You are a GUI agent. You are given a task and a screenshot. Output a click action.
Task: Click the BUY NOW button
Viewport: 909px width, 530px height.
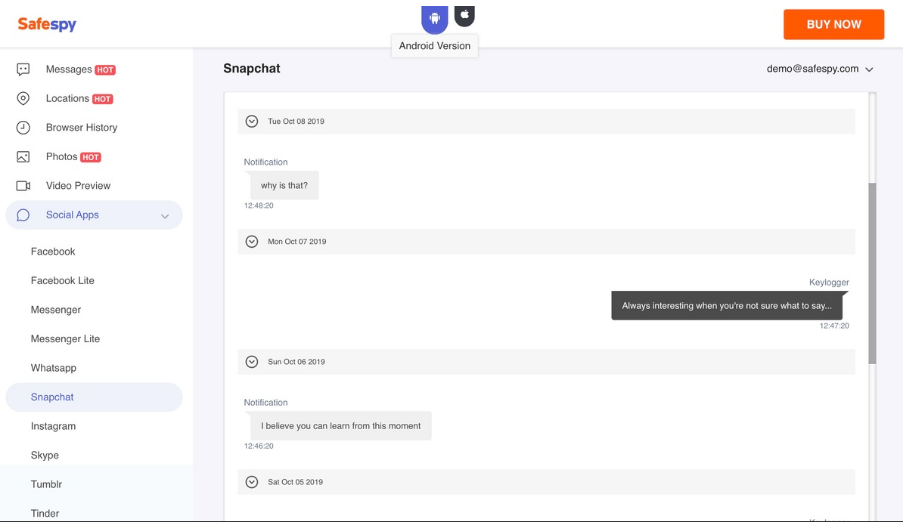(833, 24)
